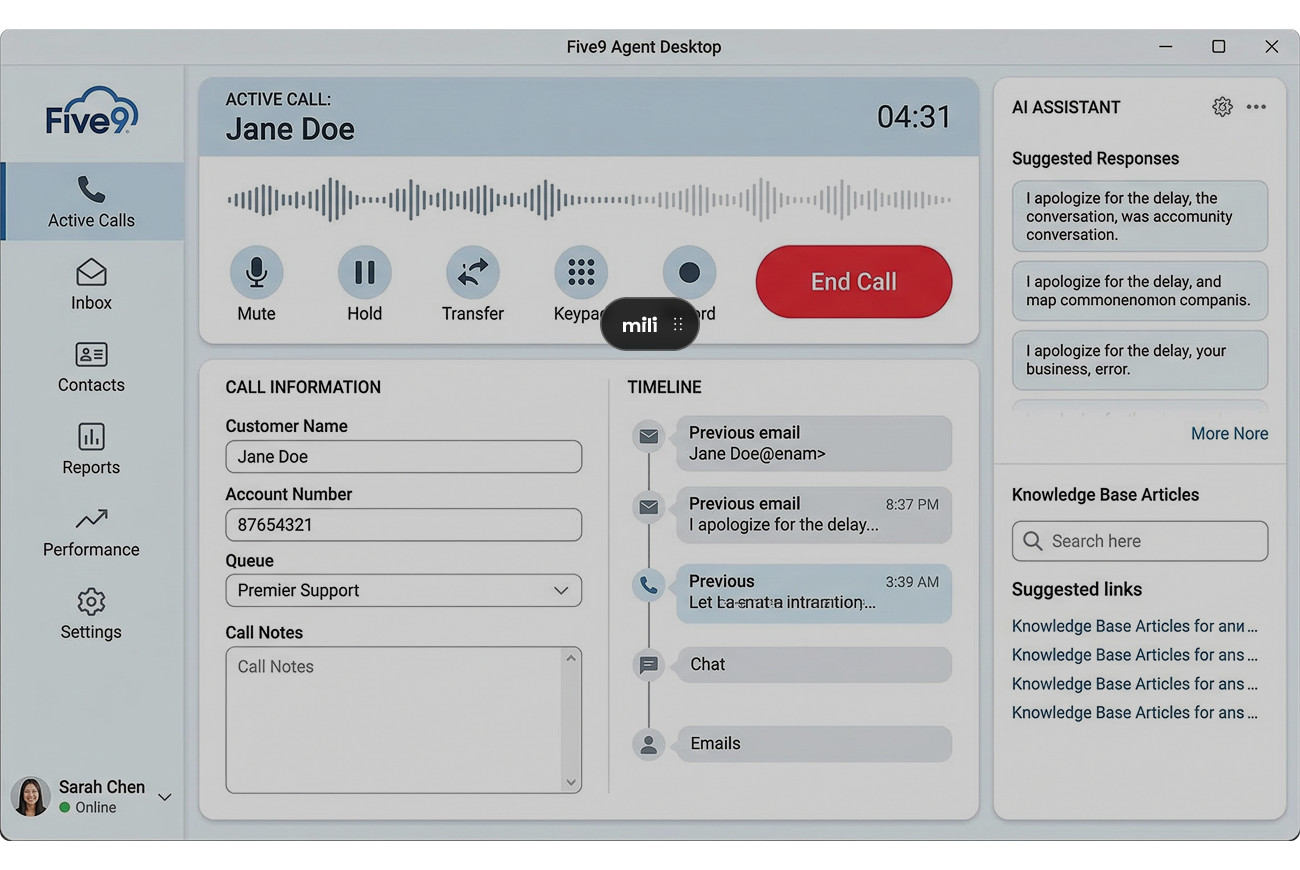Click the mili floating widget
Viewport: 1300px width, 870px height.
(650, 324)
